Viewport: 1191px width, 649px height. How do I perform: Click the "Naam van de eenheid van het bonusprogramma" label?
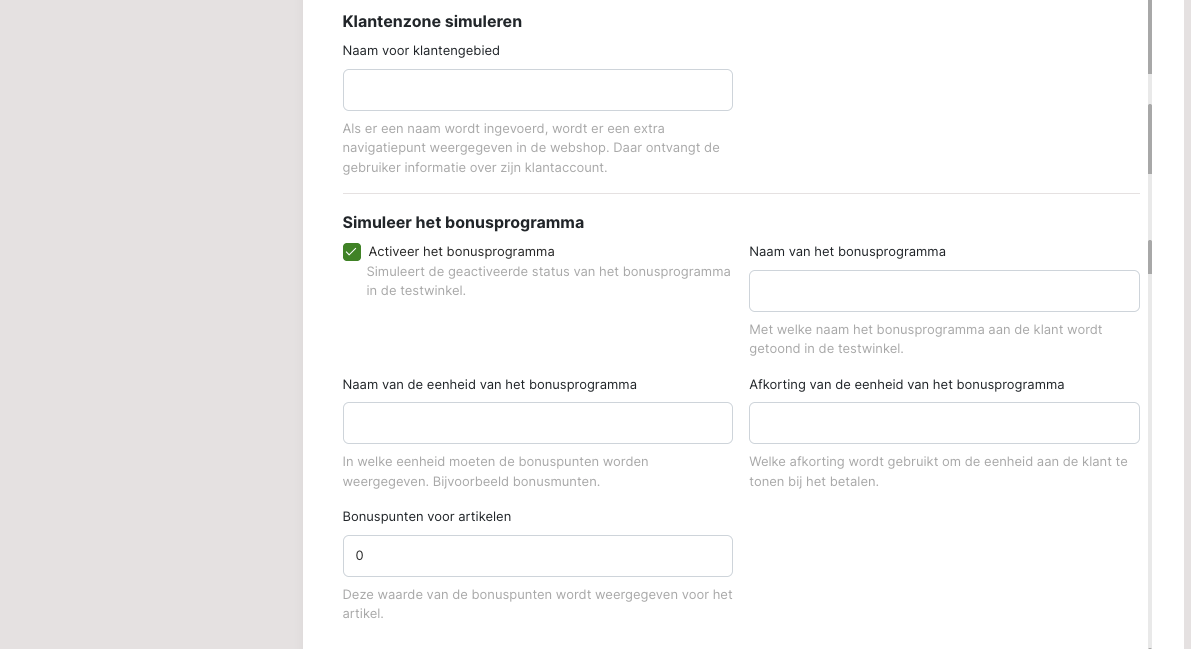pos(489,384)
